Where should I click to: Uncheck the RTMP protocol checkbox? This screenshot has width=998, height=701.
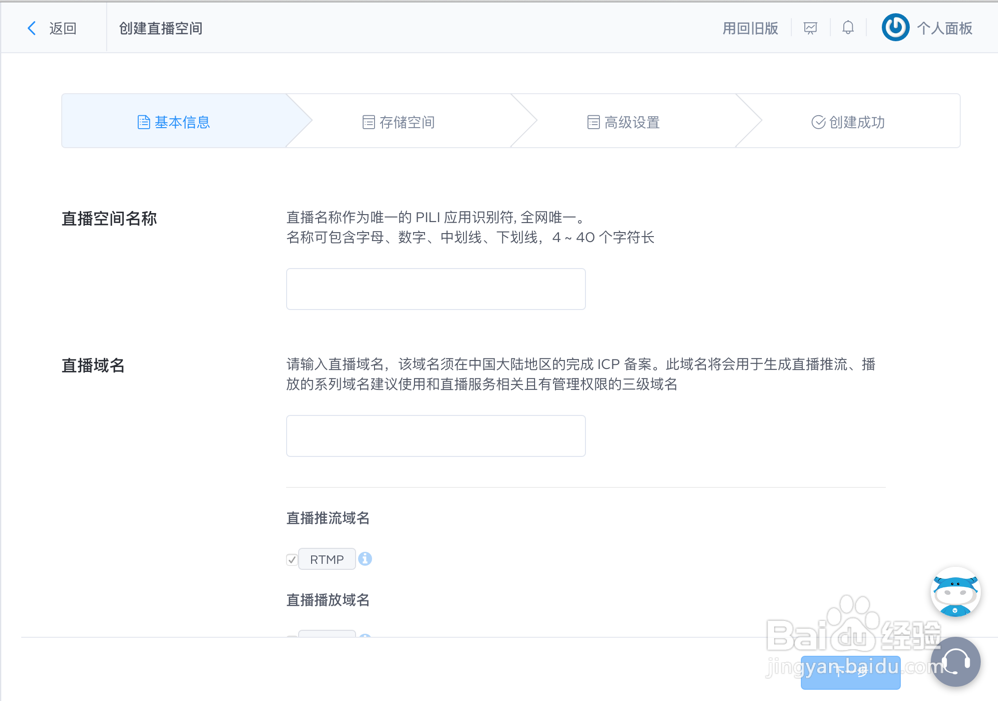[x=291, y=559]
